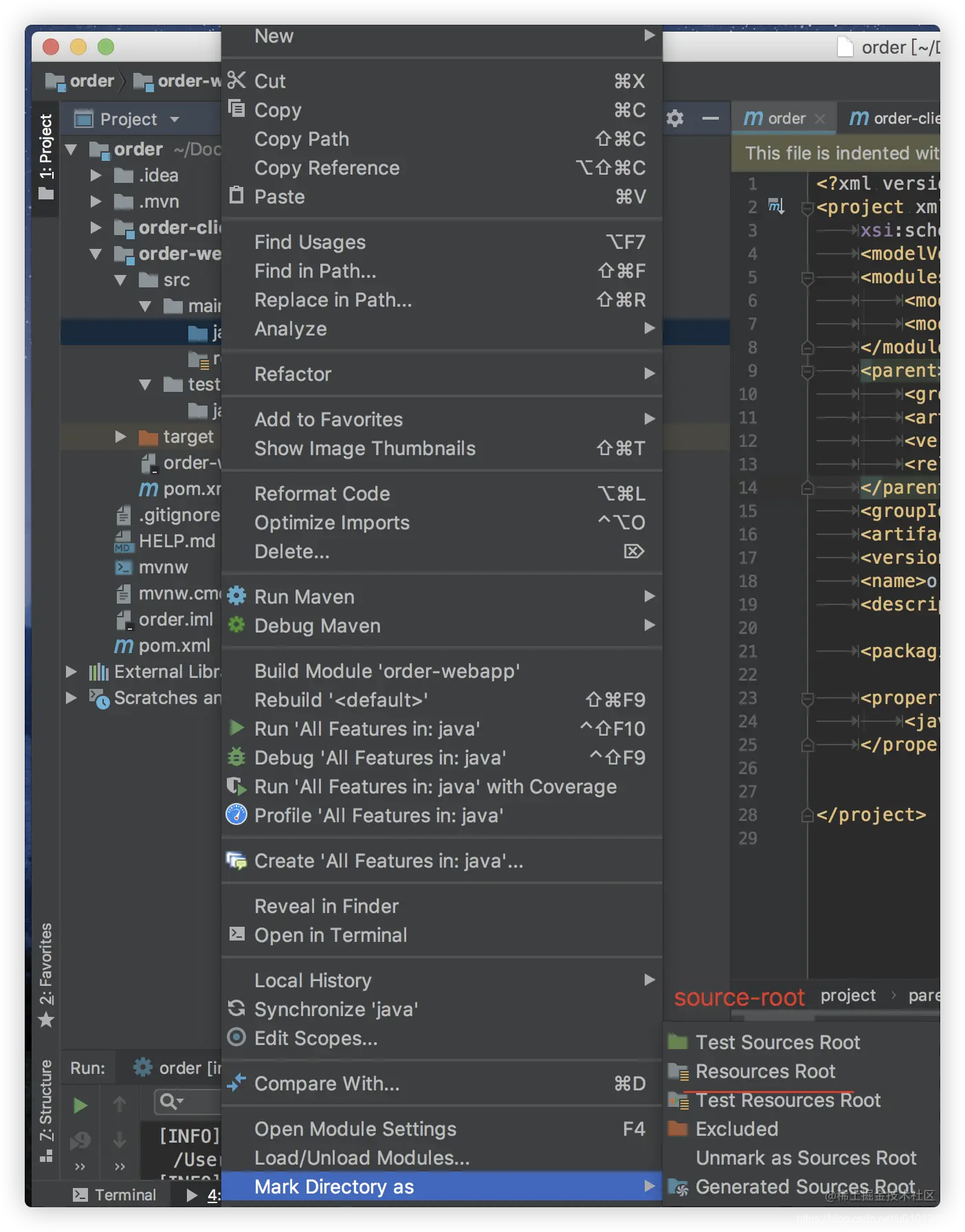Click the Debug 'All Features' bug icon

236,756
